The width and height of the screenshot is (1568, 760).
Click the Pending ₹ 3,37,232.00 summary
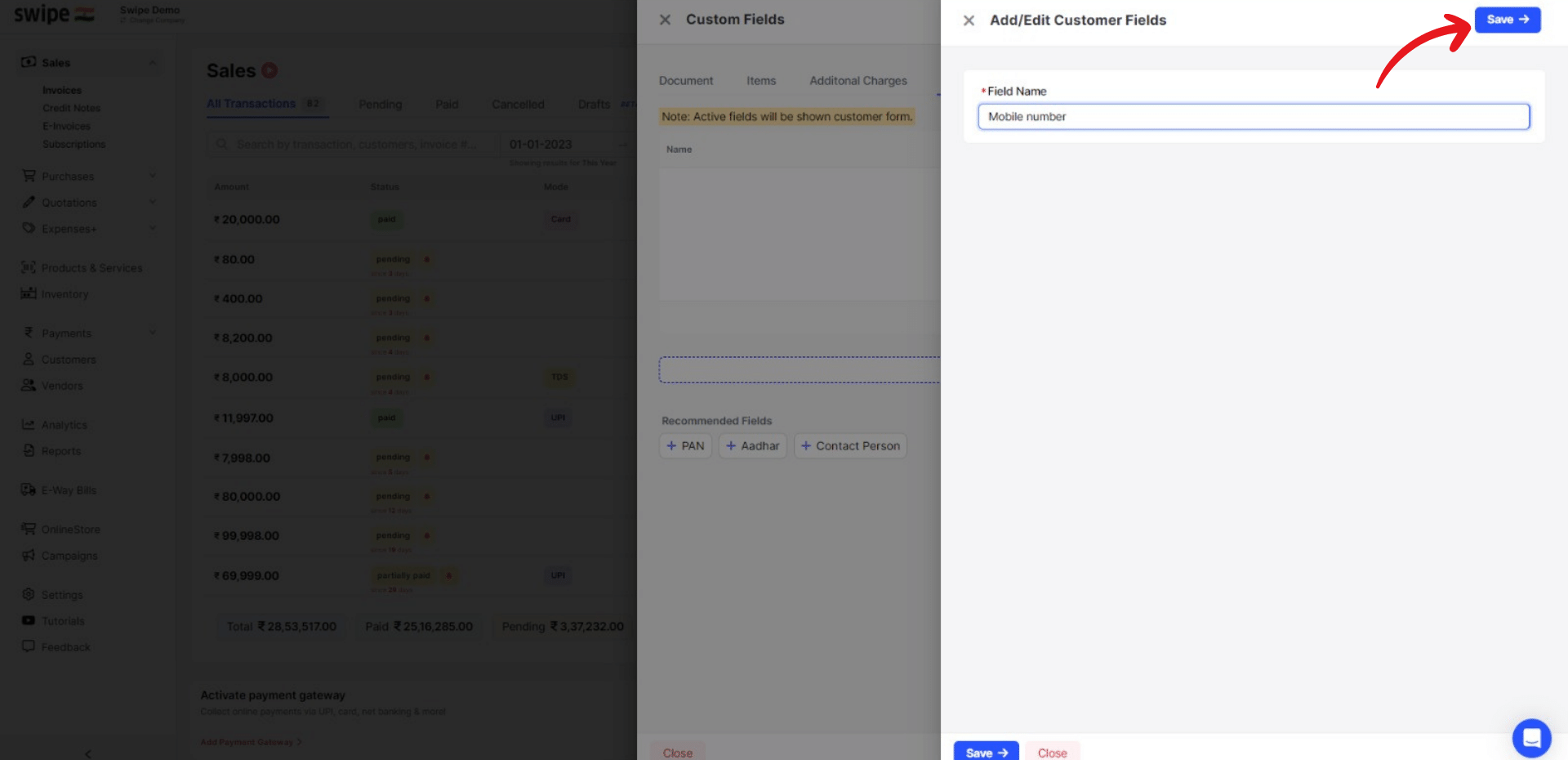[563, 627]
